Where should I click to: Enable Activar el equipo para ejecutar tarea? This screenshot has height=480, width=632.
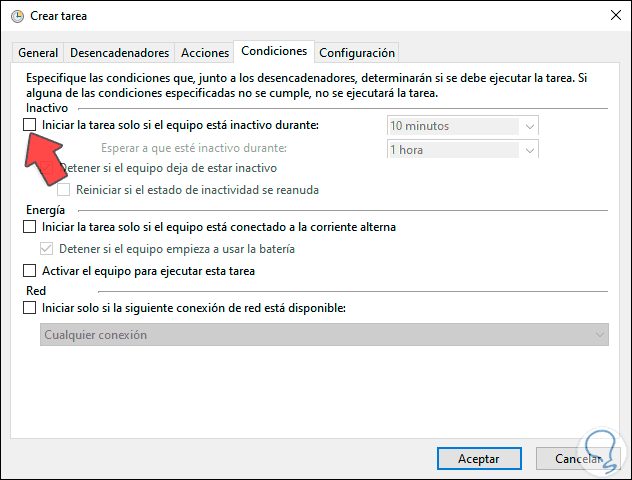30,271
